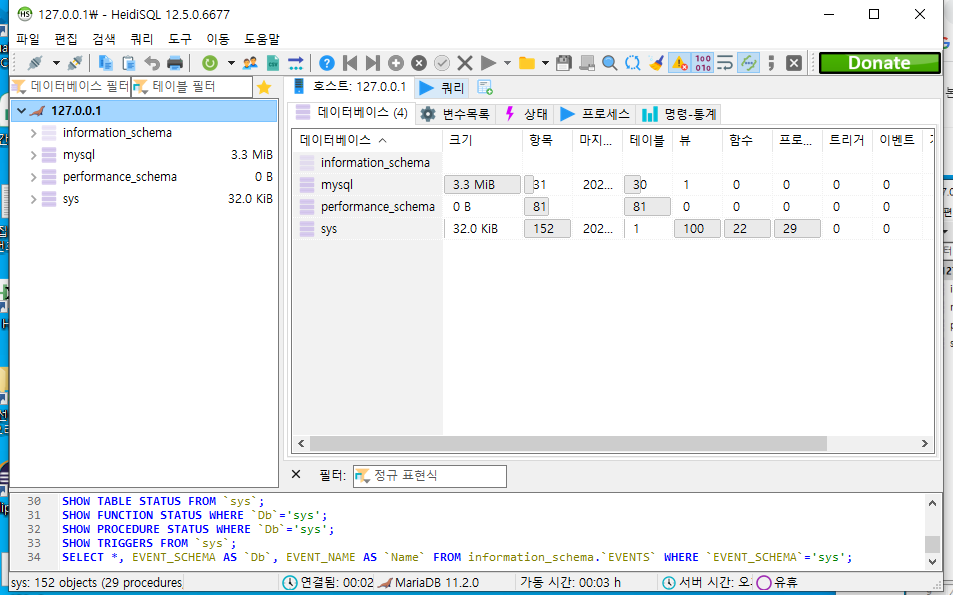Open the 편집 menu
Image resolution: width=953 pixels, height=595 pixels.
tap(66, 39)
